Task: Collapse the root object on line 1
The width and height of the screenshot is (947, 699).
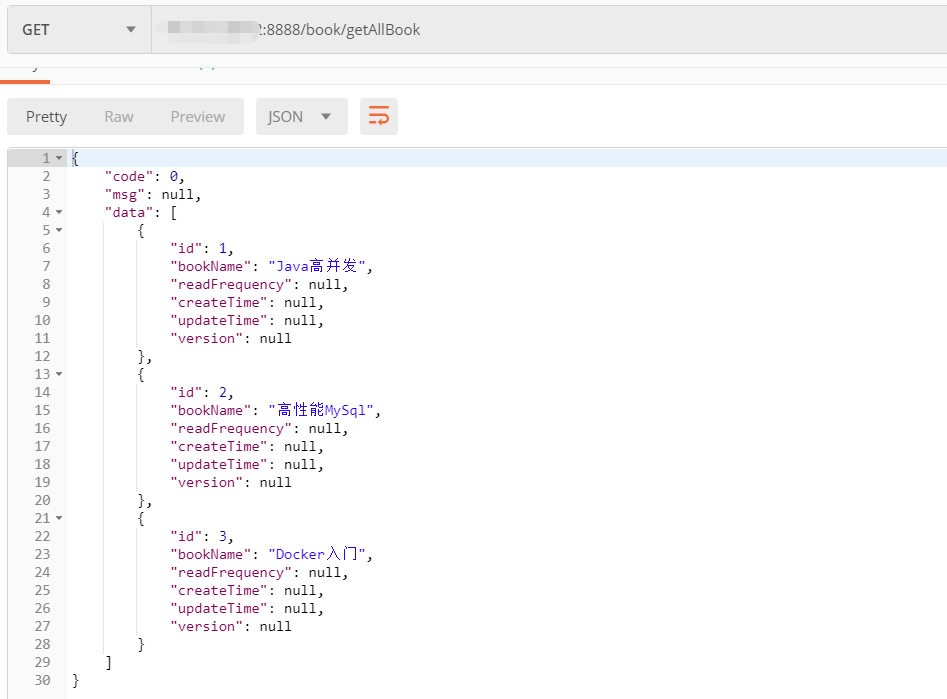Action: point(59,159)
